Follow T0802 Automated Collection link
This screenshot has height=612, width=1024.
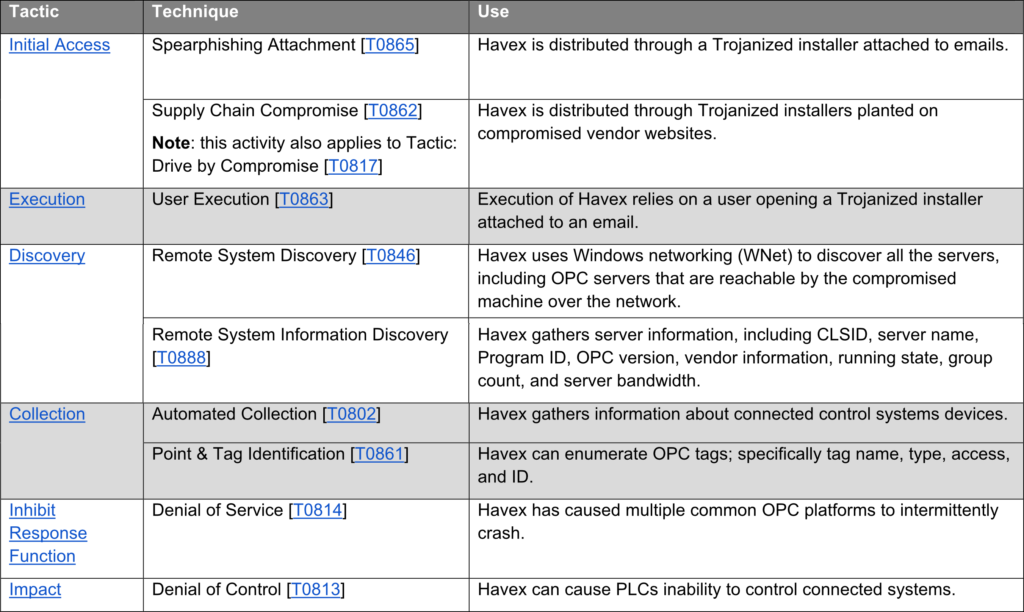pyautogui.click(x=351, y=414)
